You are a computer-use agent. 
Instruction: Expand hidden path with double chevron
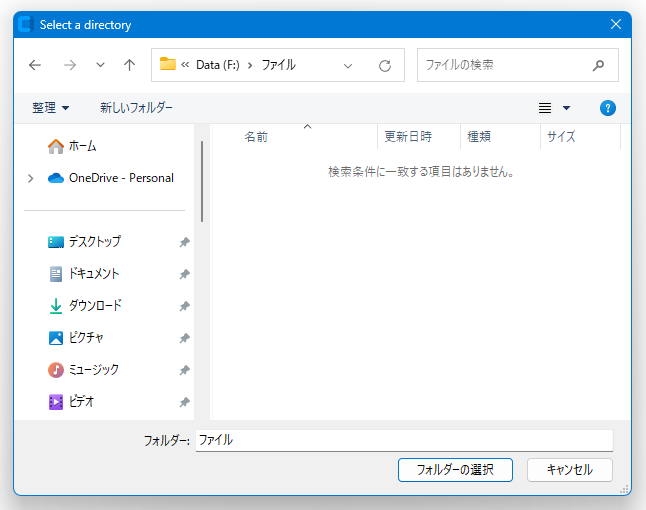[x=185, y=65]
